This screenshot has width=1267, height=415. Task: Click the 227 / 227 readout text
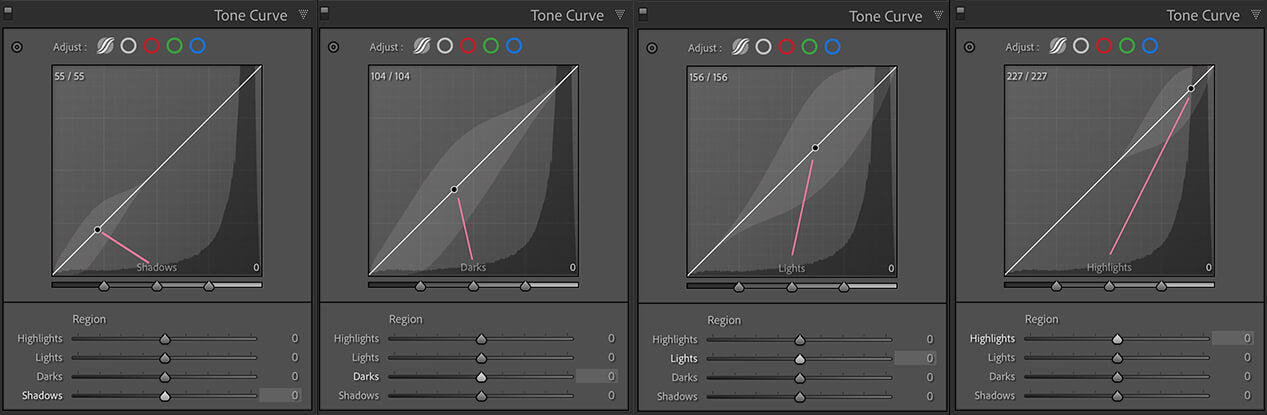(1028, 76)
